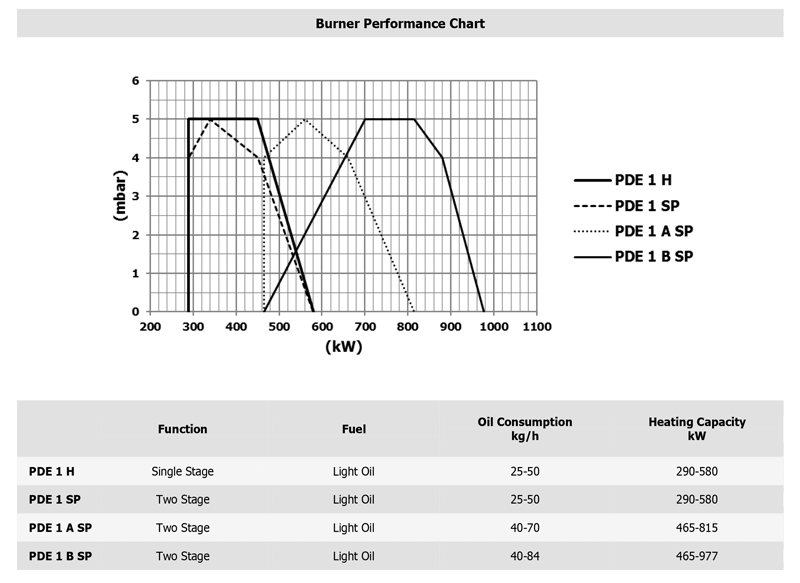Select the PDE 1 SP table row label
The height and width of the screenshot is (583, 800).
54,500
